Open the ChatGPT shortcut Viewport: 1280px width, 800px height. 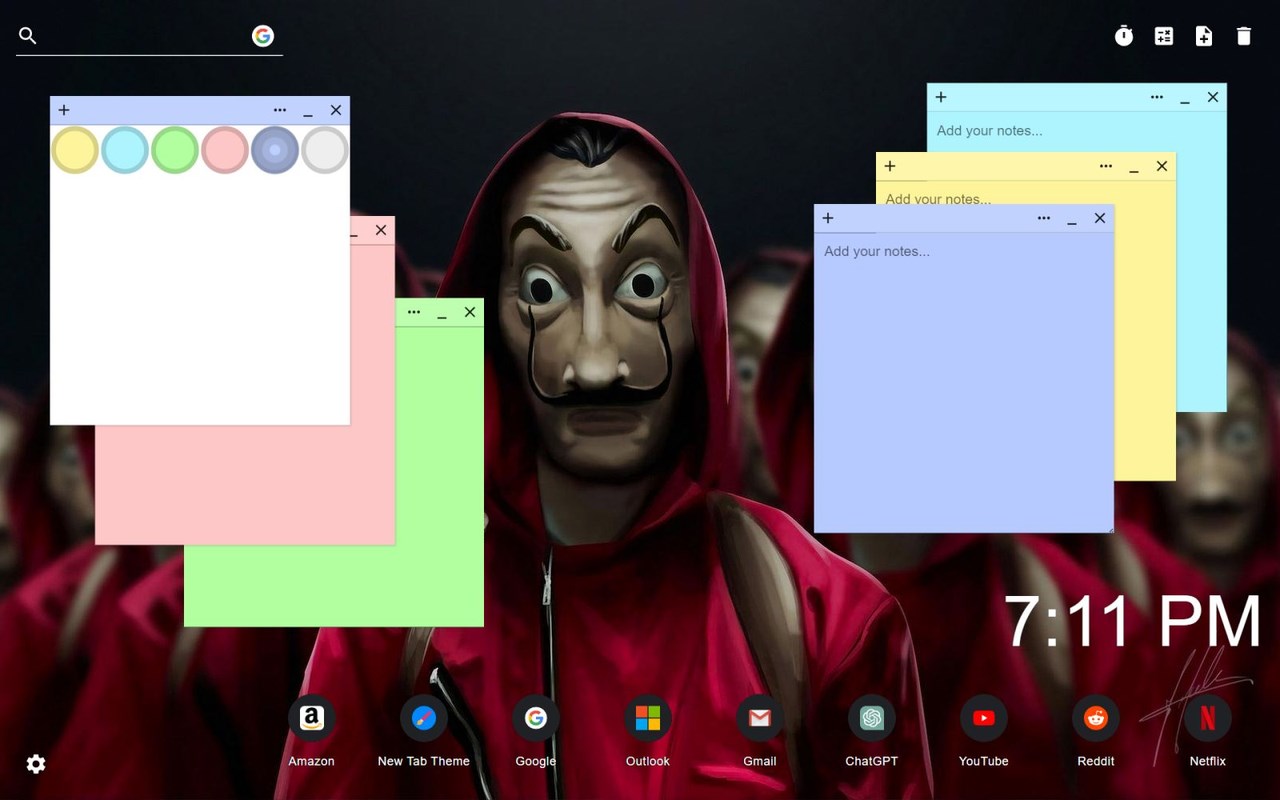pos(871,719)
